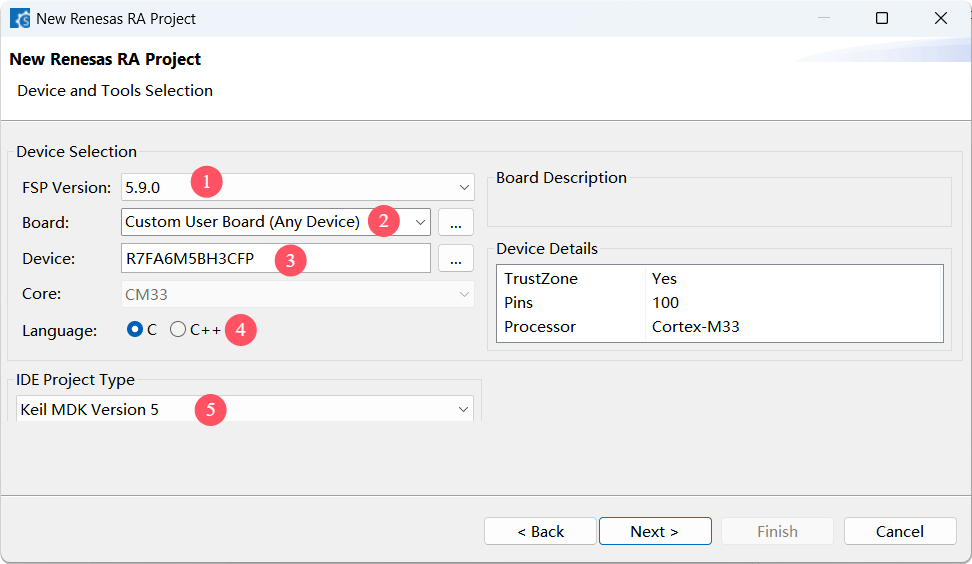
Task: Click the Board Description group title
Action: click(x=561, y=178)
